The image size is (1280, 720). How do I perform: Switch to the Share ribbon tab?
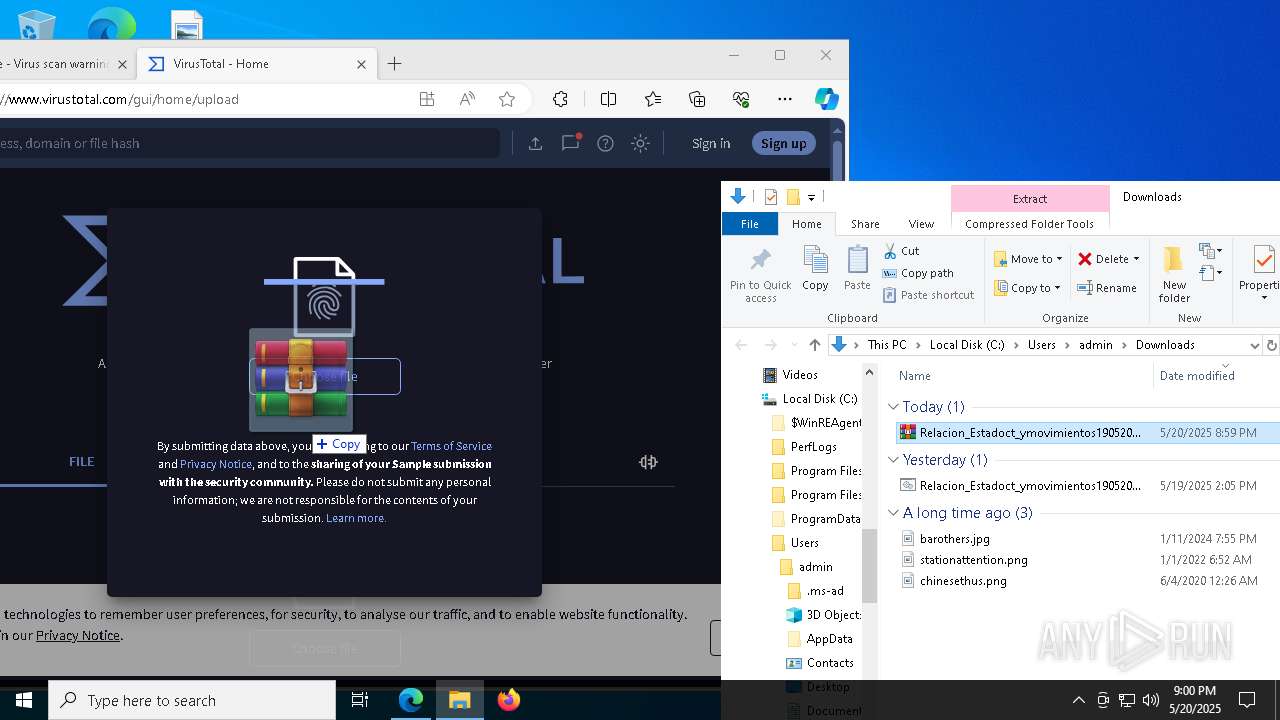[865, 224]
